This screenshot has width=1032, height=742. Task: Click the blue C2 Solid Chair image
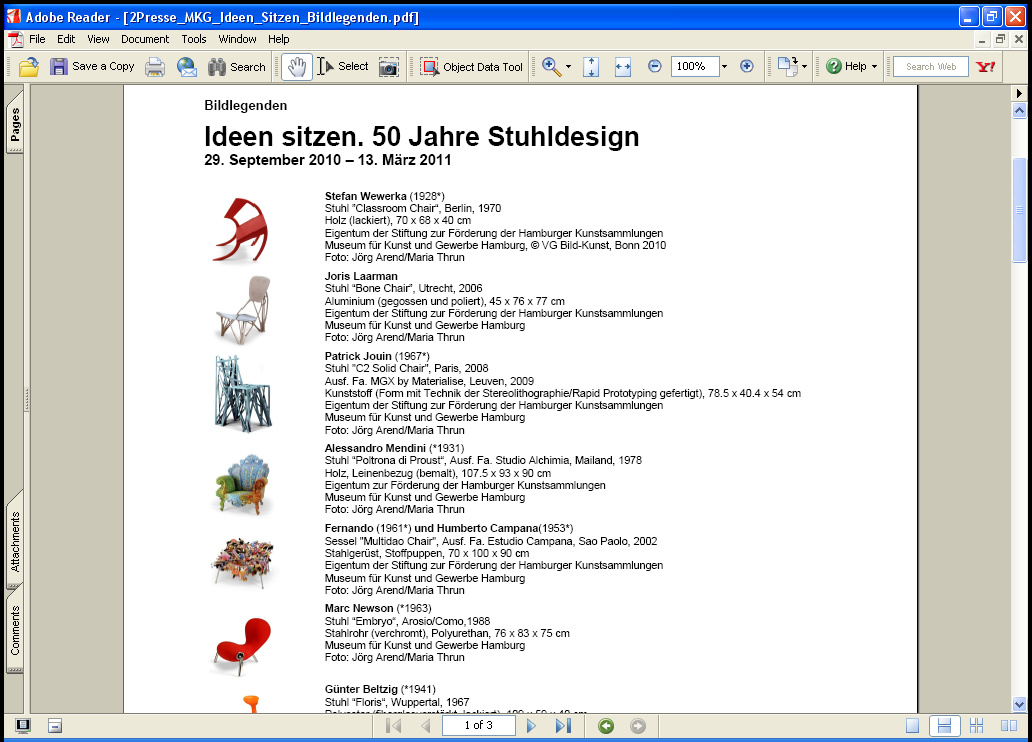pyautogui.click(x=243, y=393)
